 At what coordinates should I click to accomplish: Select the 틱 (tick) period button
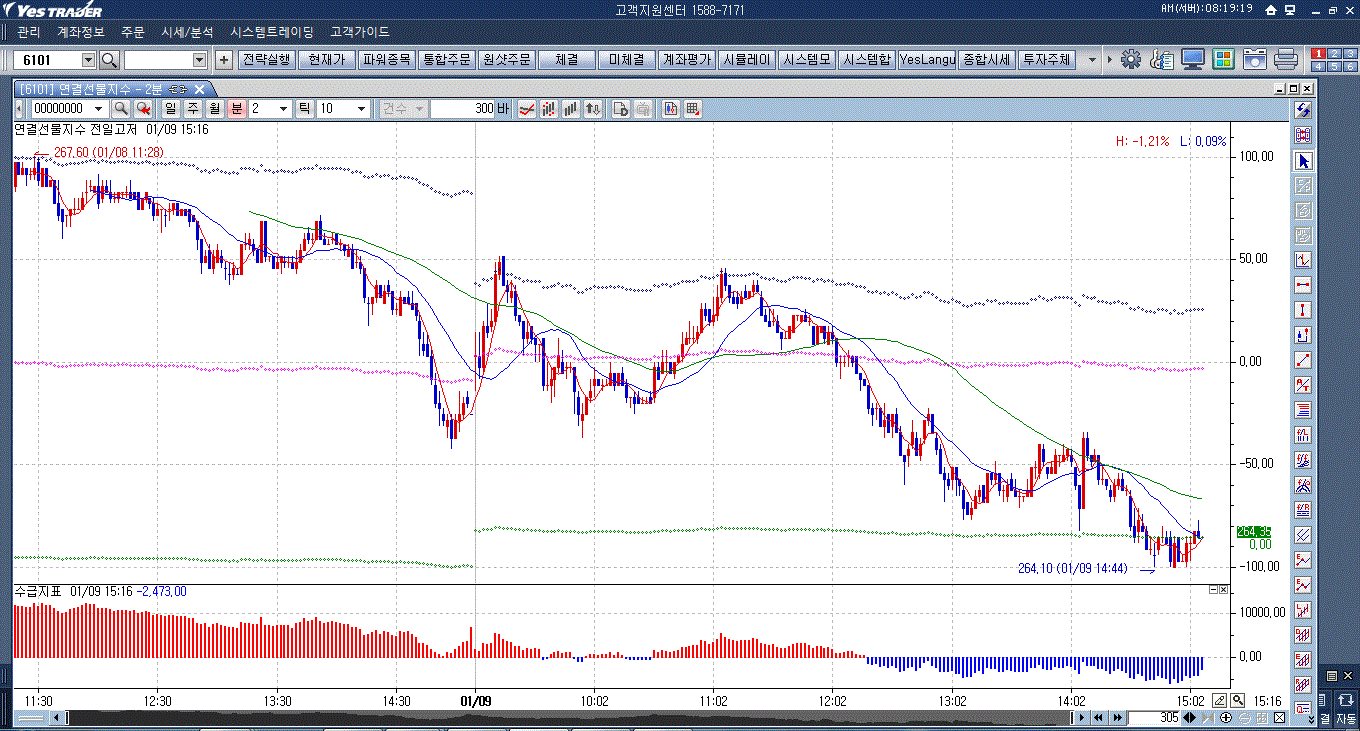305,108
